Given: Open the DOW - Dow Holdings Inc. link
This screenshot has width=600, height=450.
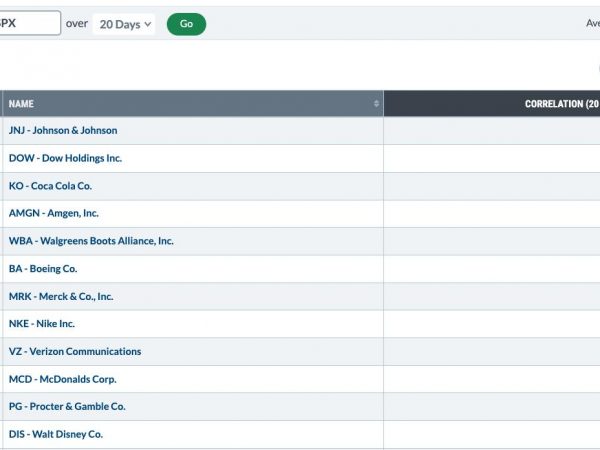Looking at the screenshot, I should tap(65, 158).
